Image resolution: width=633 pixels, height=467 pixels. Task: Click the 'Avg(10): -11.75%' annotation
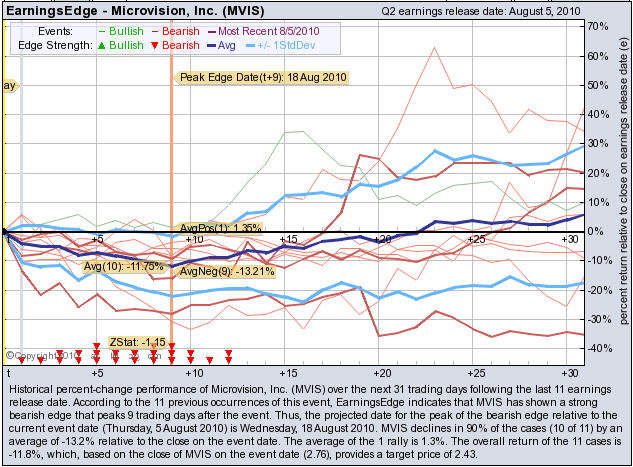(x=124, y=266)
